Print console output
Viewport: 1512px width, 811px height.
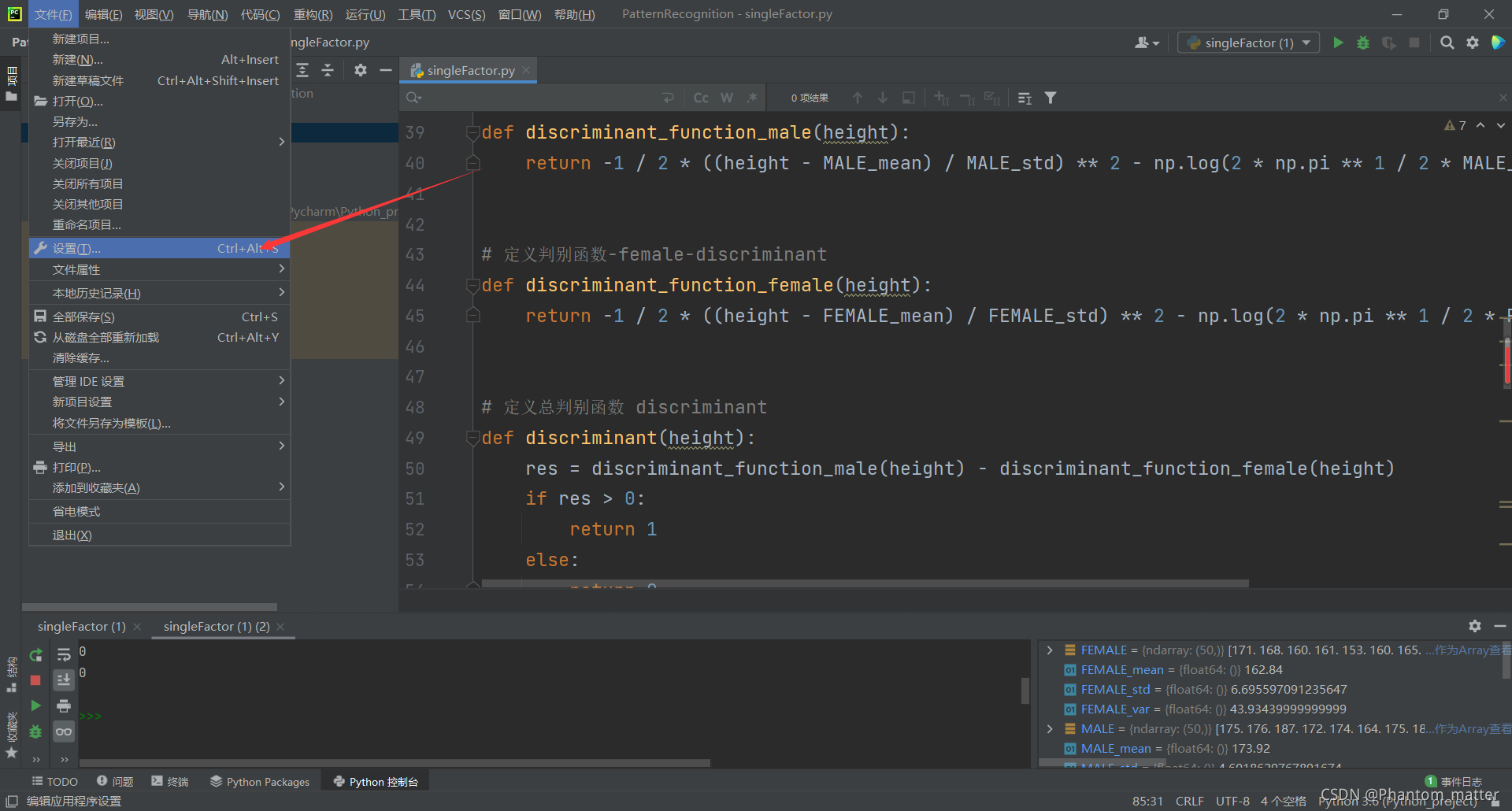point(64,705)
